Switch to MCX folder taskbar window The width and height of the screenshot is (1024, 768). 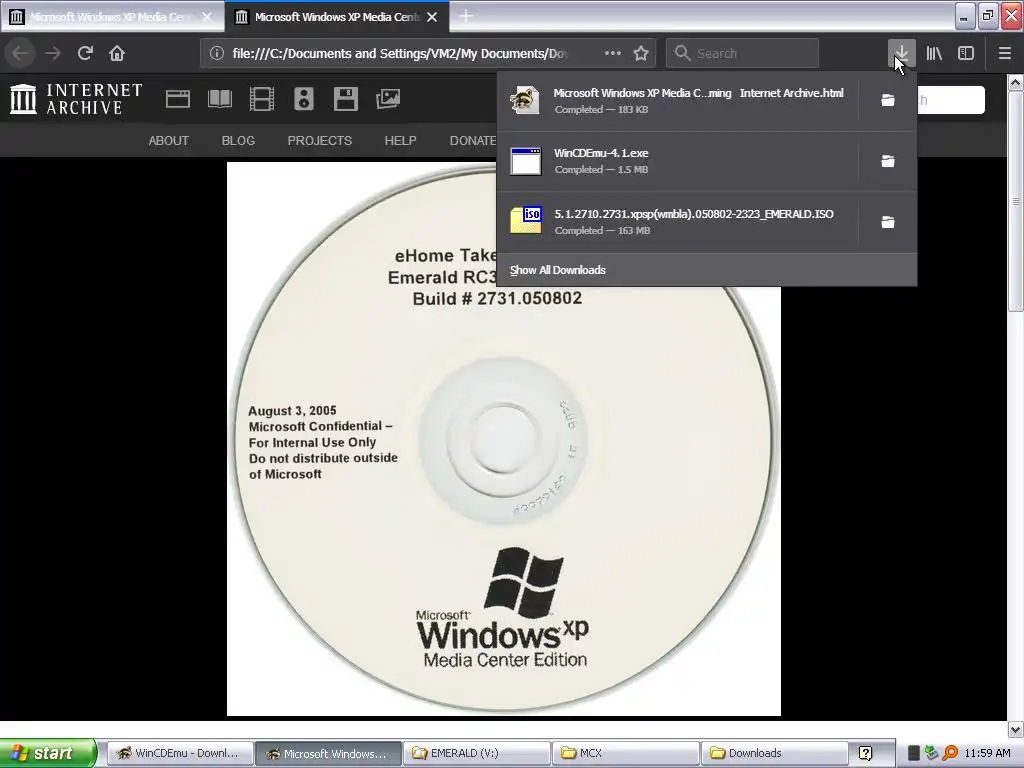coord(625,753)
